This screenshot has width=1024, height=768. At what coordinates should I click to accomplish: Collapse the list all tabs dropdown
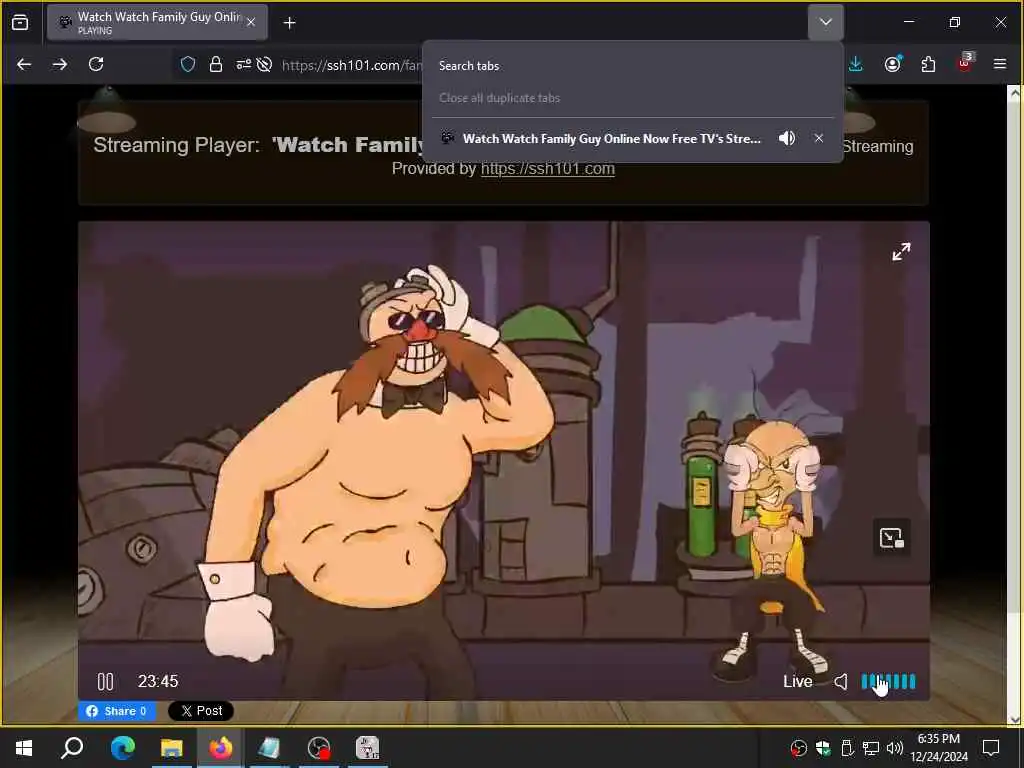825,22
